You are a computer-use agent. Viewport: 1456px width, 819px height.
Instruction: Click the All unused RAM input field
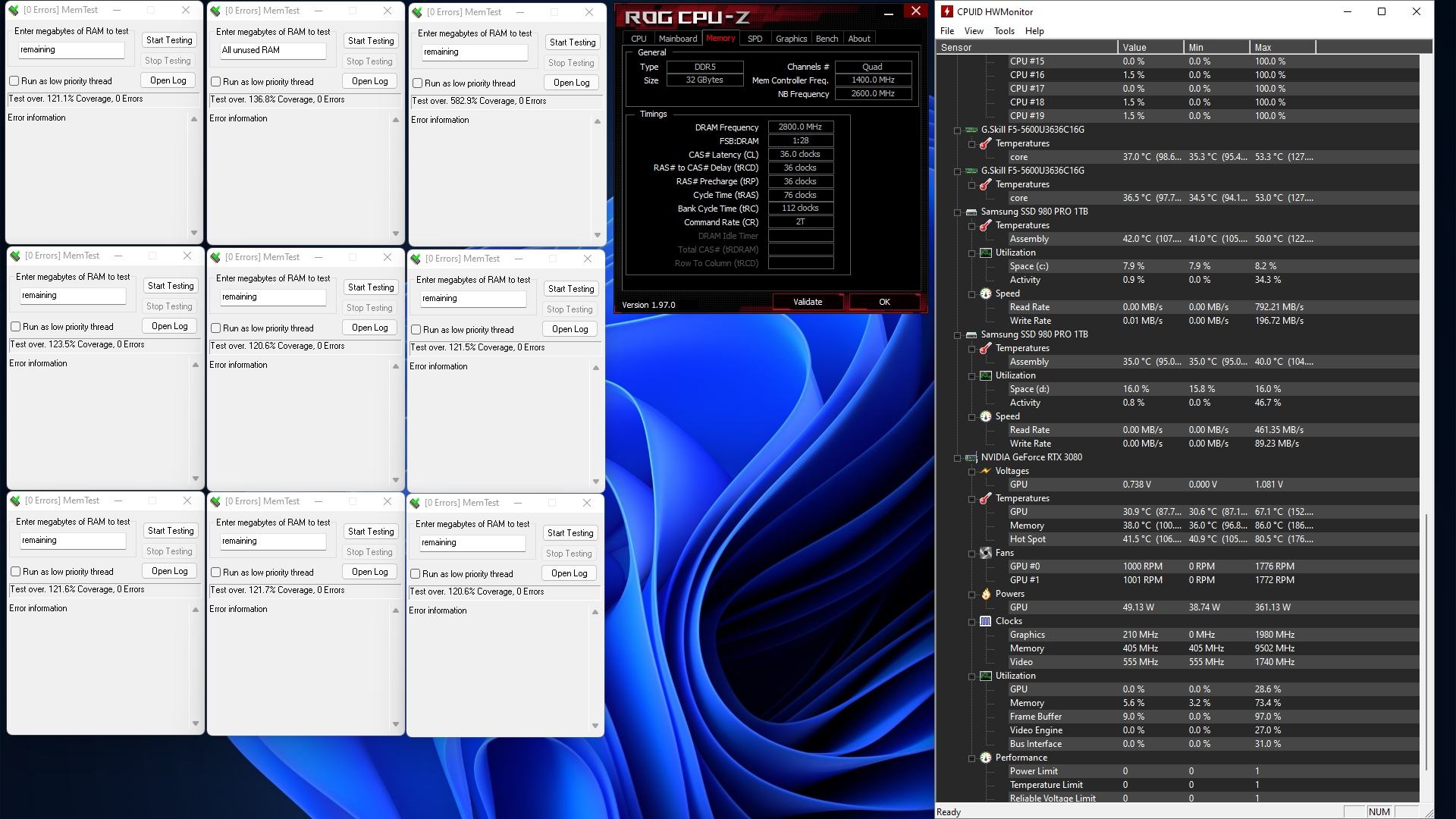coord(273,51)
